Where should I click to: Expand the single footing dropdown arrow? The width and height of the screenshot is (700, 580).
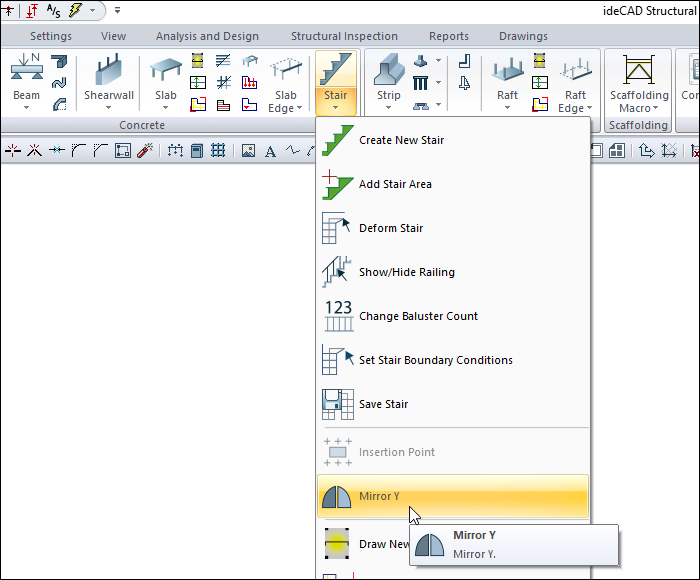(x=438, y=60)
